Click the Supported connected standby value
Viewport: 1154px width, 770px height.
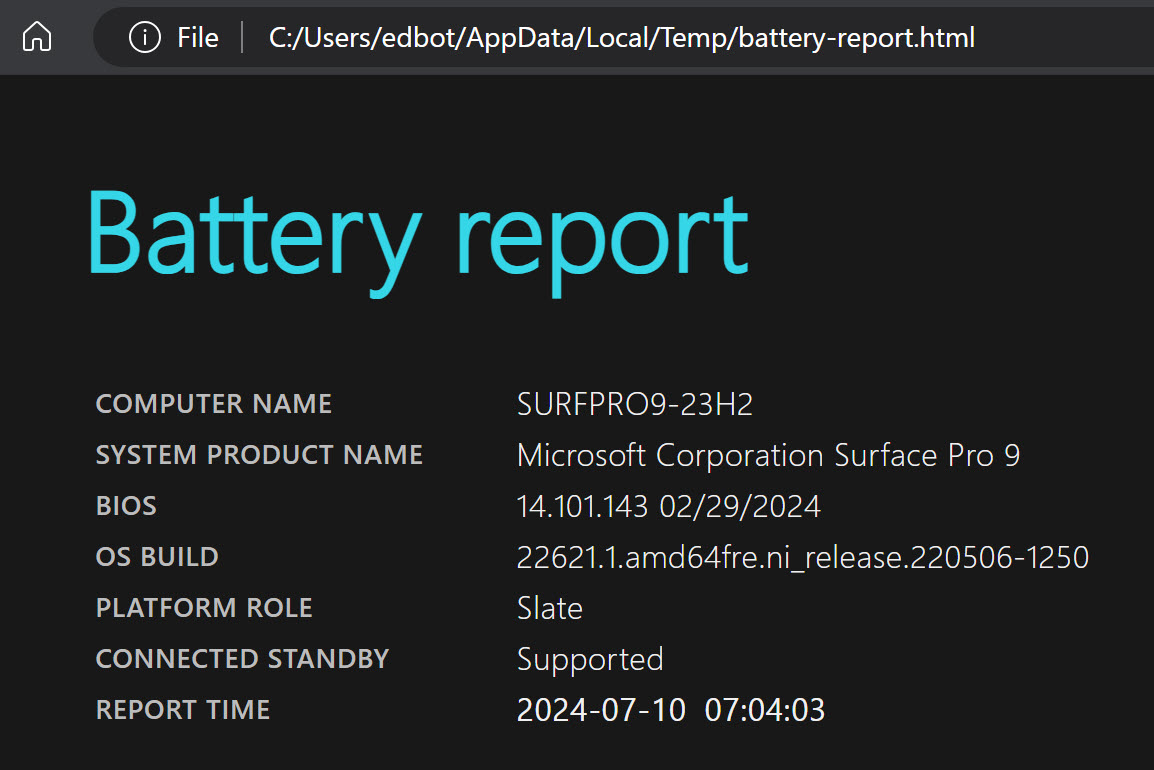590,659
